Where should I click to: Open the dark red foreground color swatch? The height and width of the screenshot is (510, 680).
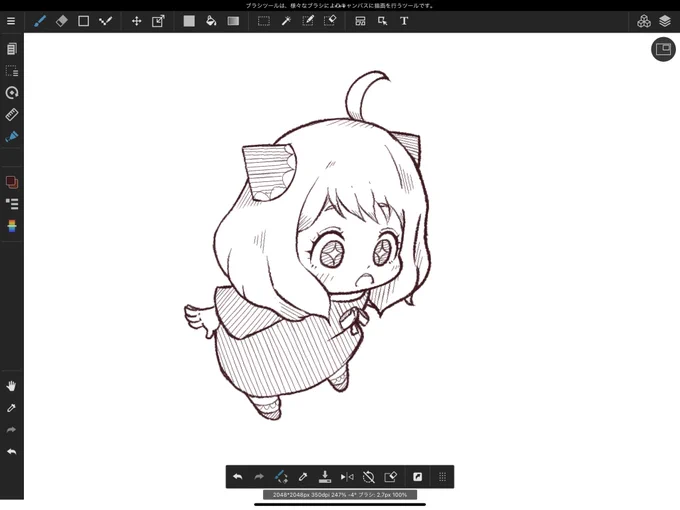12,182
